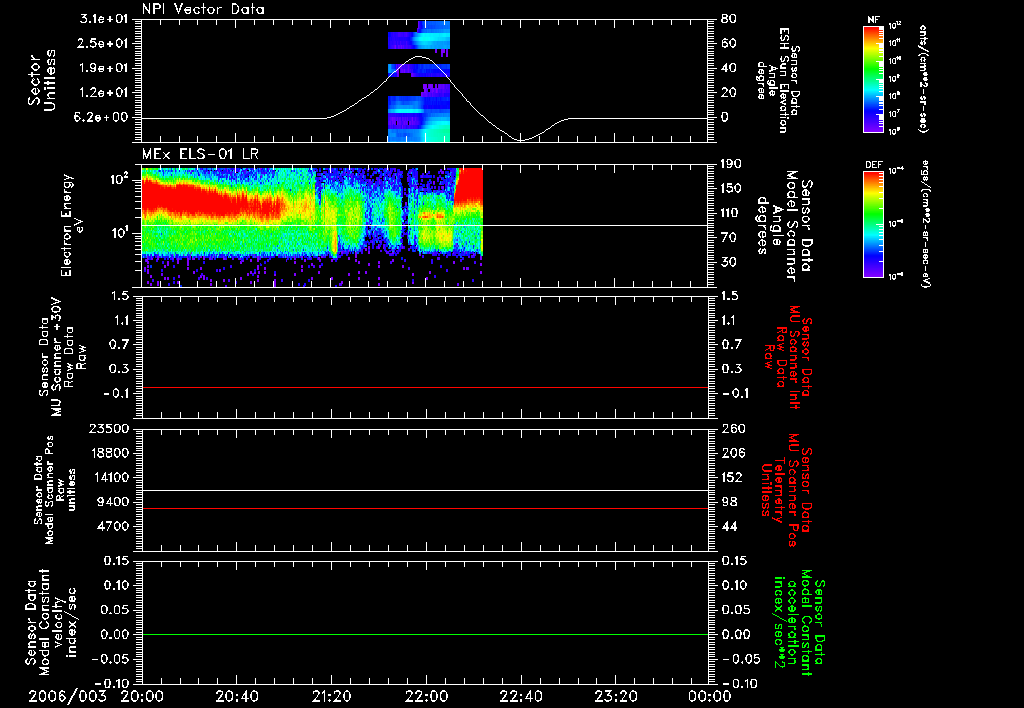Select the red 'MU Scanner Pos Telemetry' label
The image size is (1024, 708).
pos(787,491)
